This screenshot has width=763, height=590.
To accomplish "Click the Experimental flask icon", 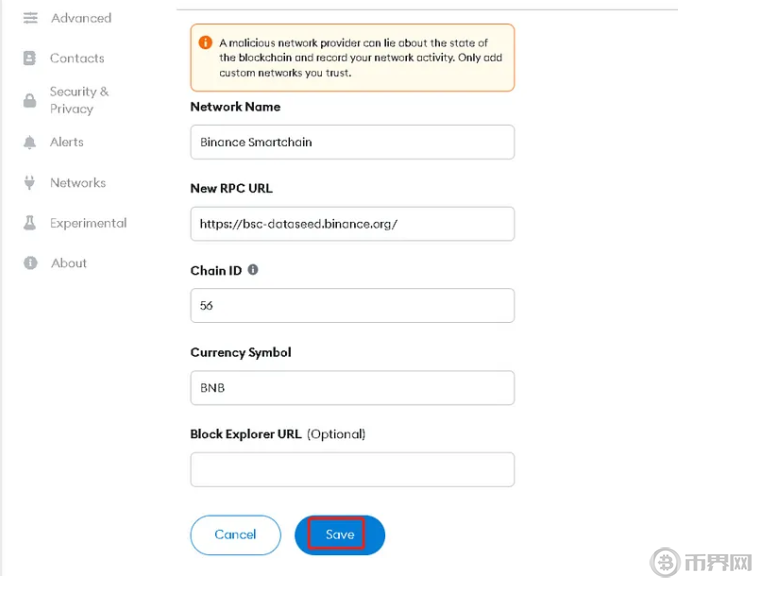I will click(30, 223).
